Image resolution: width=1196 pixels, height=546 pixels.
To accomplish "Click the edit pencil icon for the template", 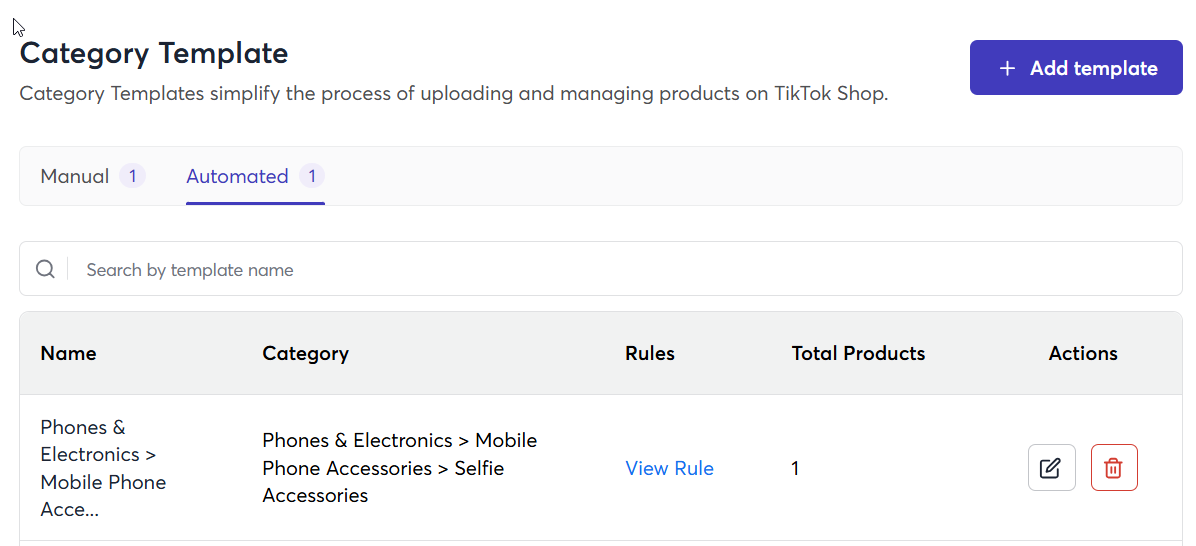I will (x=1052, y=467).
